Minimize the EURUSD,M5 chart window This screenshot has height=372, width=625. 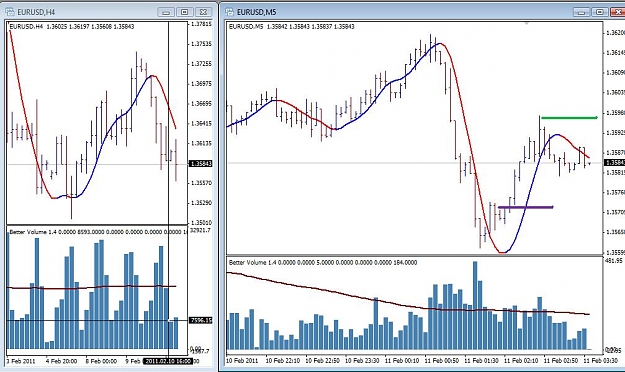point(581,12)
